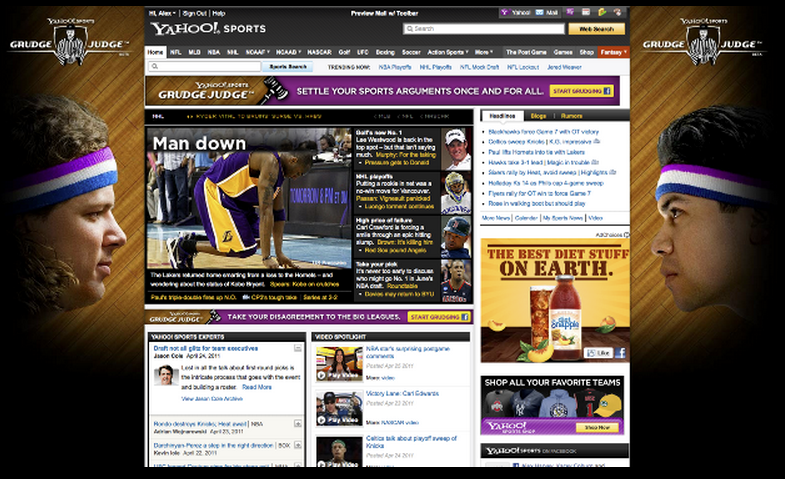Screen dimensions: 785x479
Task: Click the calendar icon in top toolbar
Action: [x=586, y=12]
